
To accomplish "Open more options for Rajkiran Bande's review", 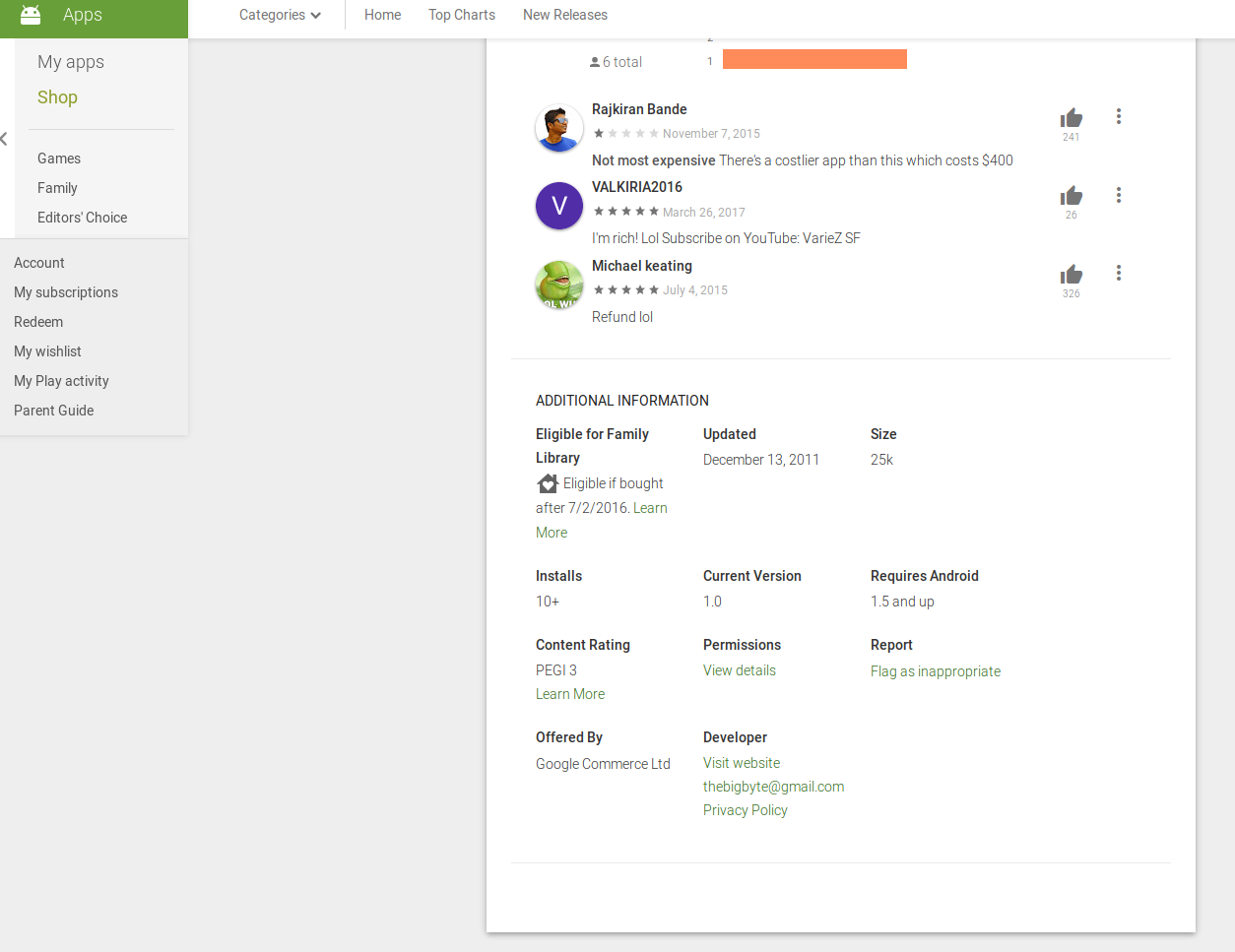I will pyautogui.click(x=1118, y=116).
